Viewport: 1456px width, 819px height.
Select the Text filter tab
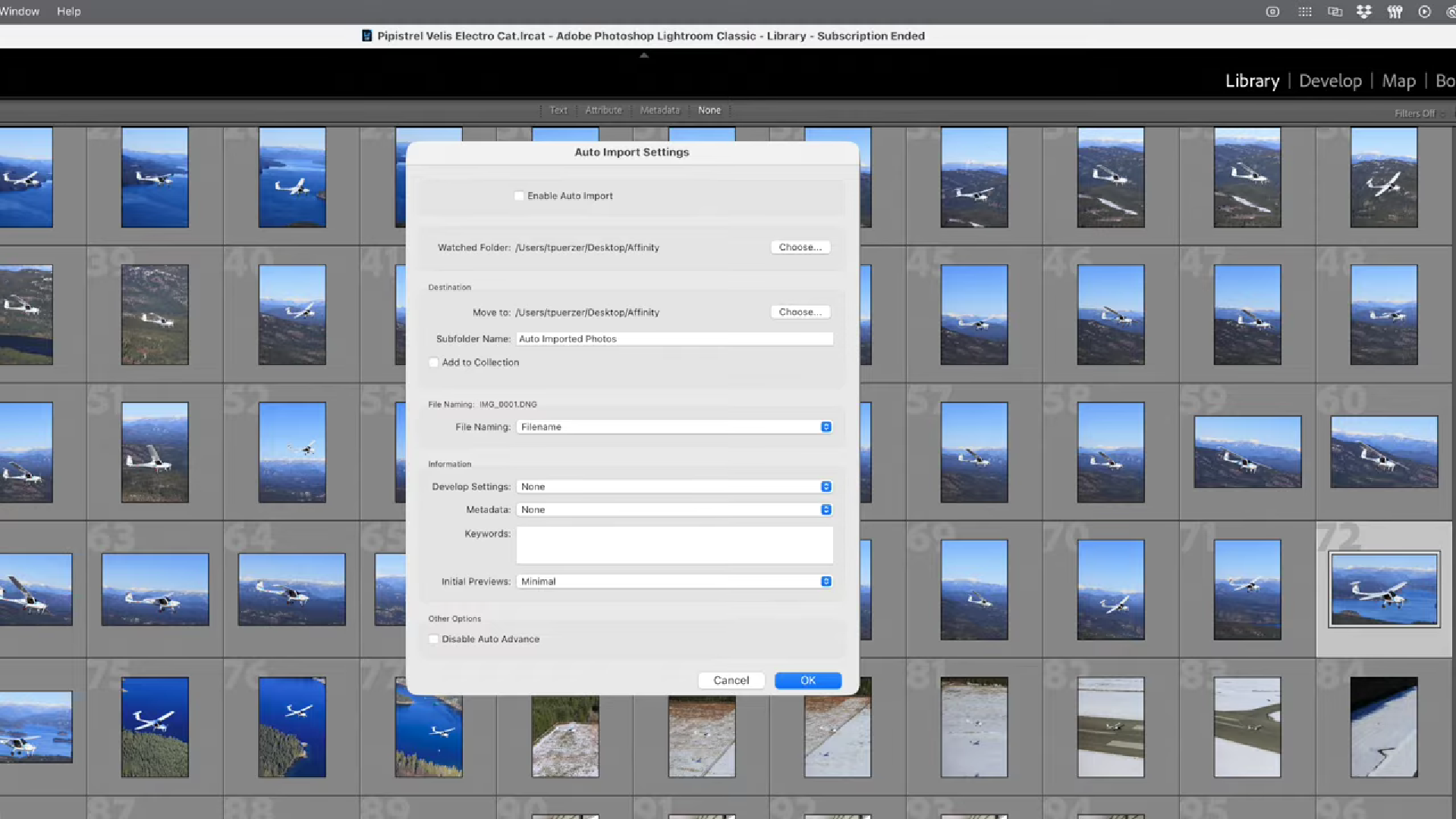tap(558, 110)
